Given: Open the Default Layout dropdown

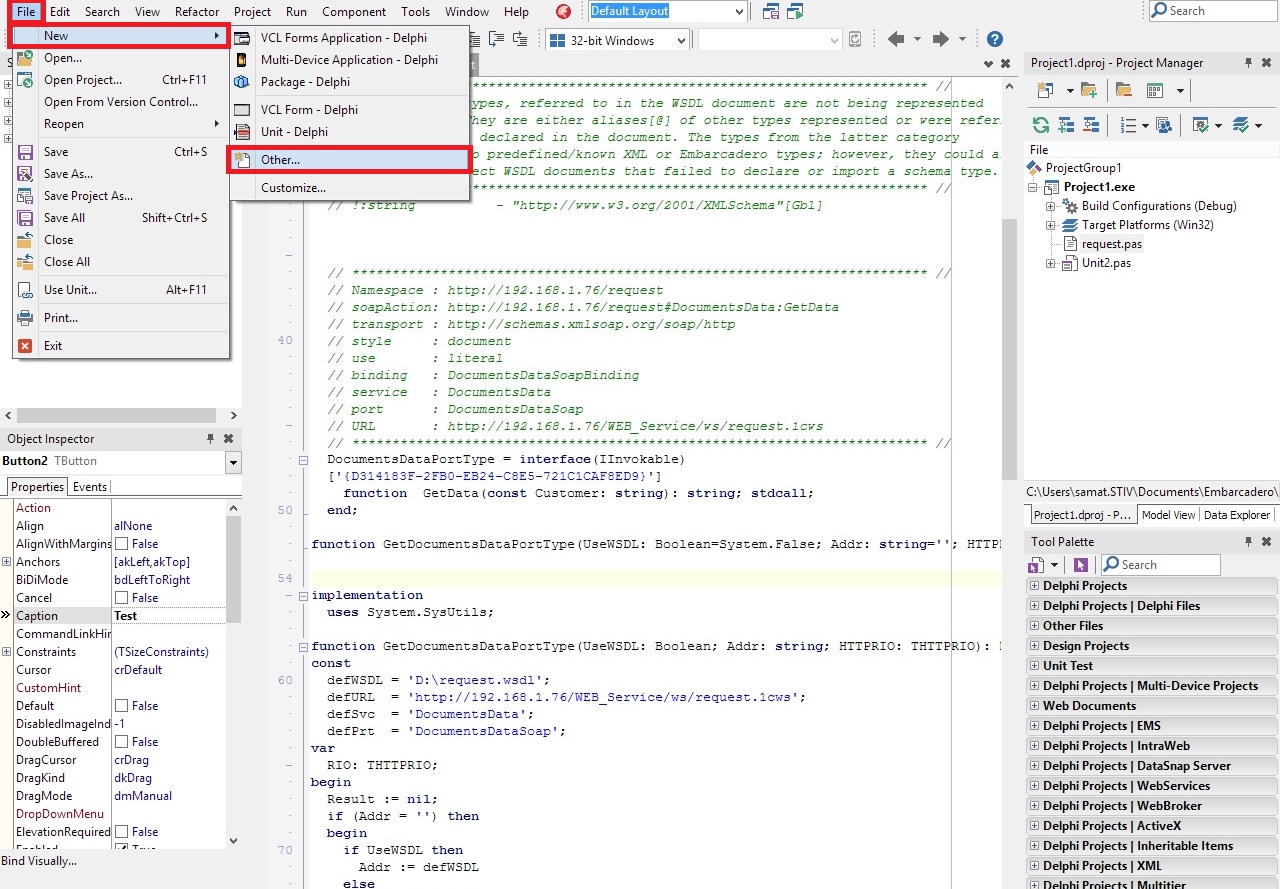Looking at the screenshot, I should coord(739,12).
